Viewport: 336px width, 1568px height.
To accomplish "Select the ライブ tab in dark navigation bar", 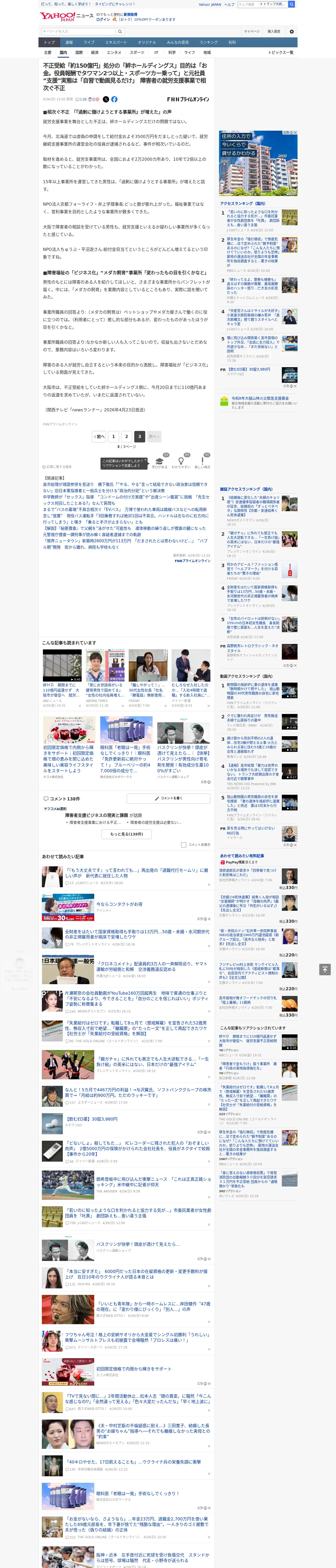I will tap(89, 43).
